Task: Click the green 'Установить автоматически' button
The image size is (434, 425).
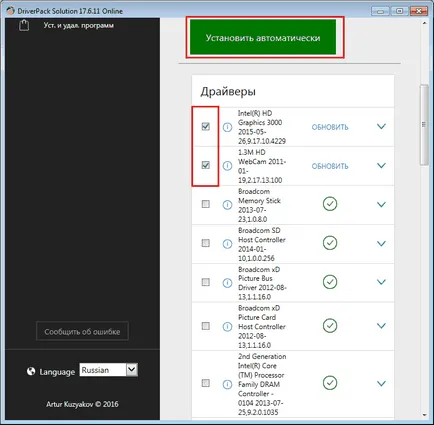Action: [263, 37]
